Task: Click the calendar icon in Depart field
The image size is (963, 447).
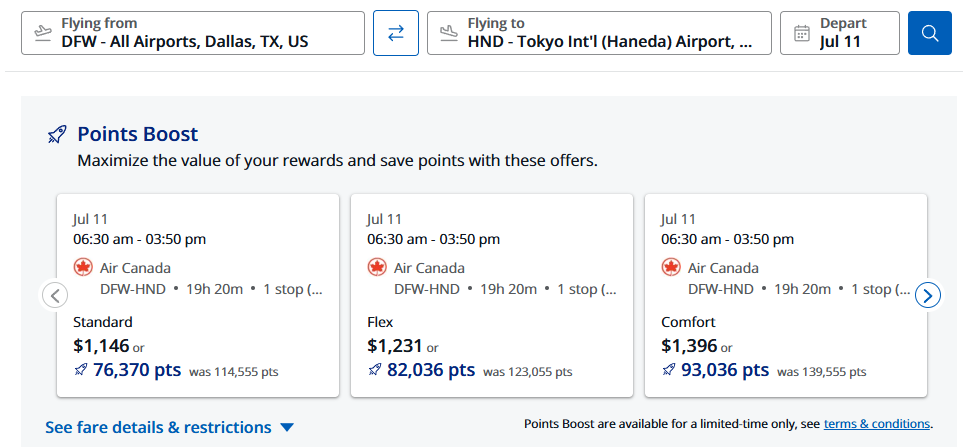Action: point(801,33)
